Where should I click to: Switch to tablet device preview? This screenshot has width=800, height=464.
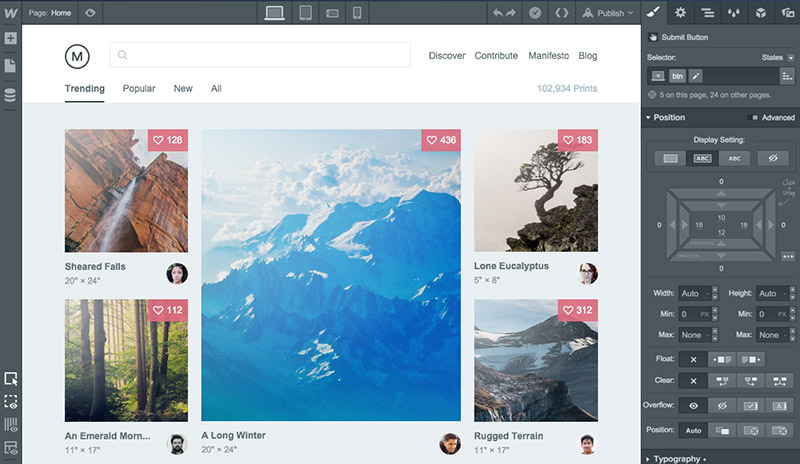[305, 13]
